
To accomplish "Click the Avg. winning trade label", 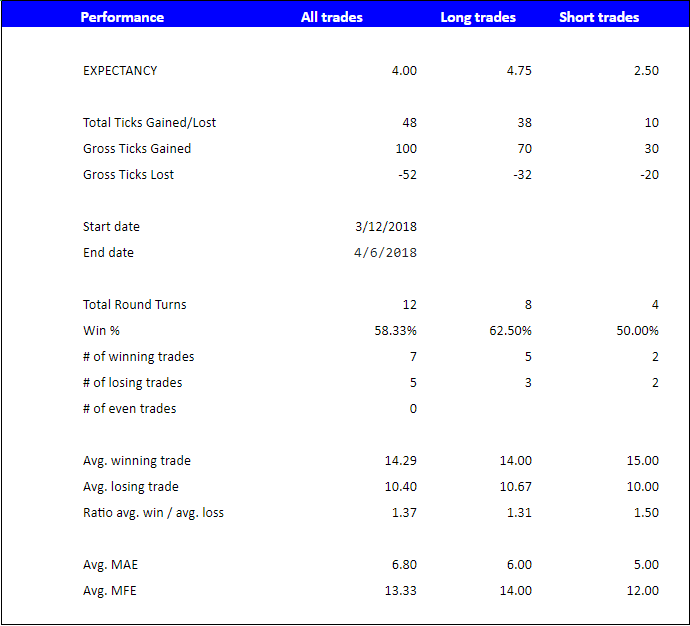I will (x=137, y=461).
